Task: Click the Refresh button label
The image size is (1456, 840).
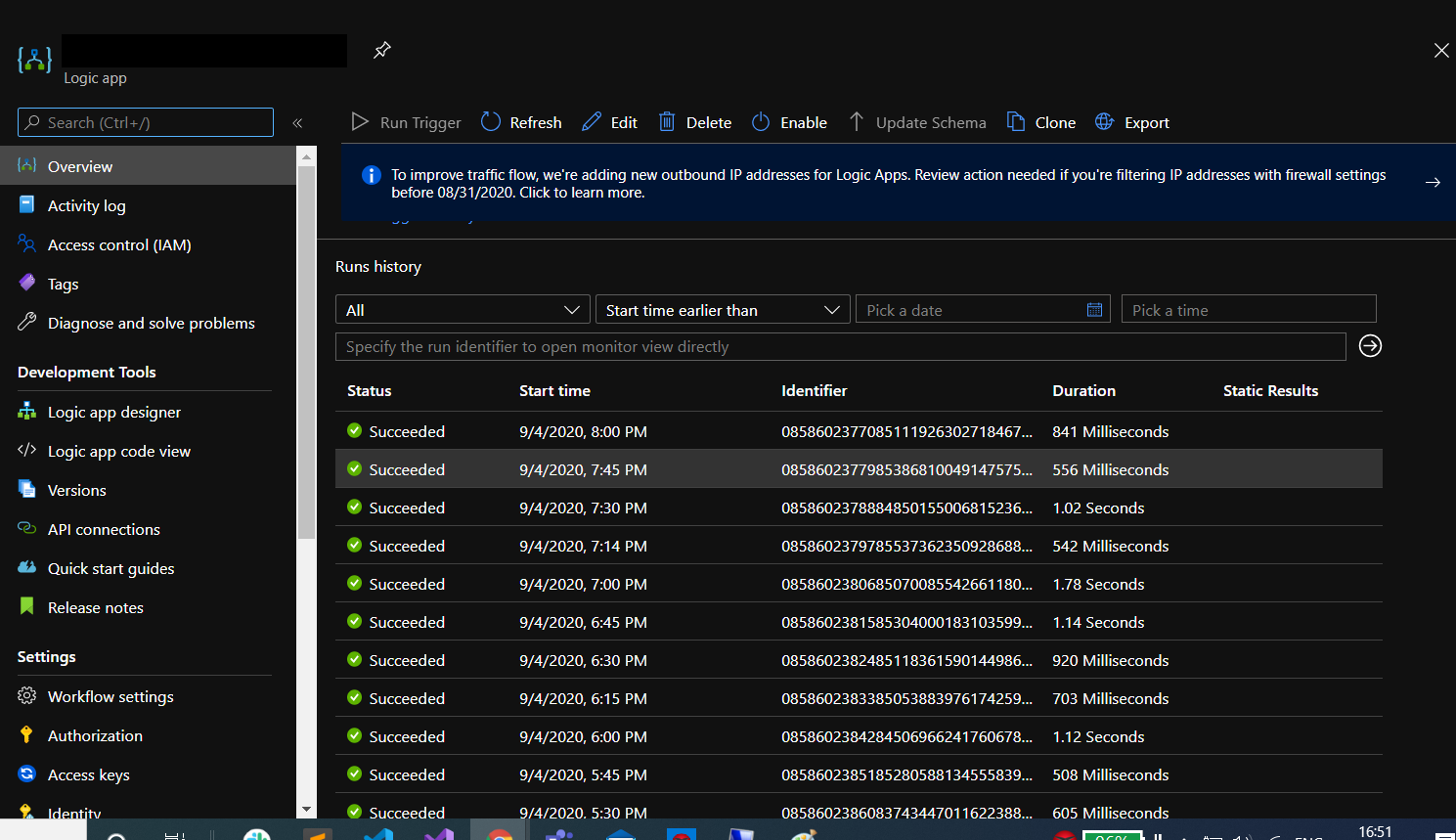Action: 536,122
